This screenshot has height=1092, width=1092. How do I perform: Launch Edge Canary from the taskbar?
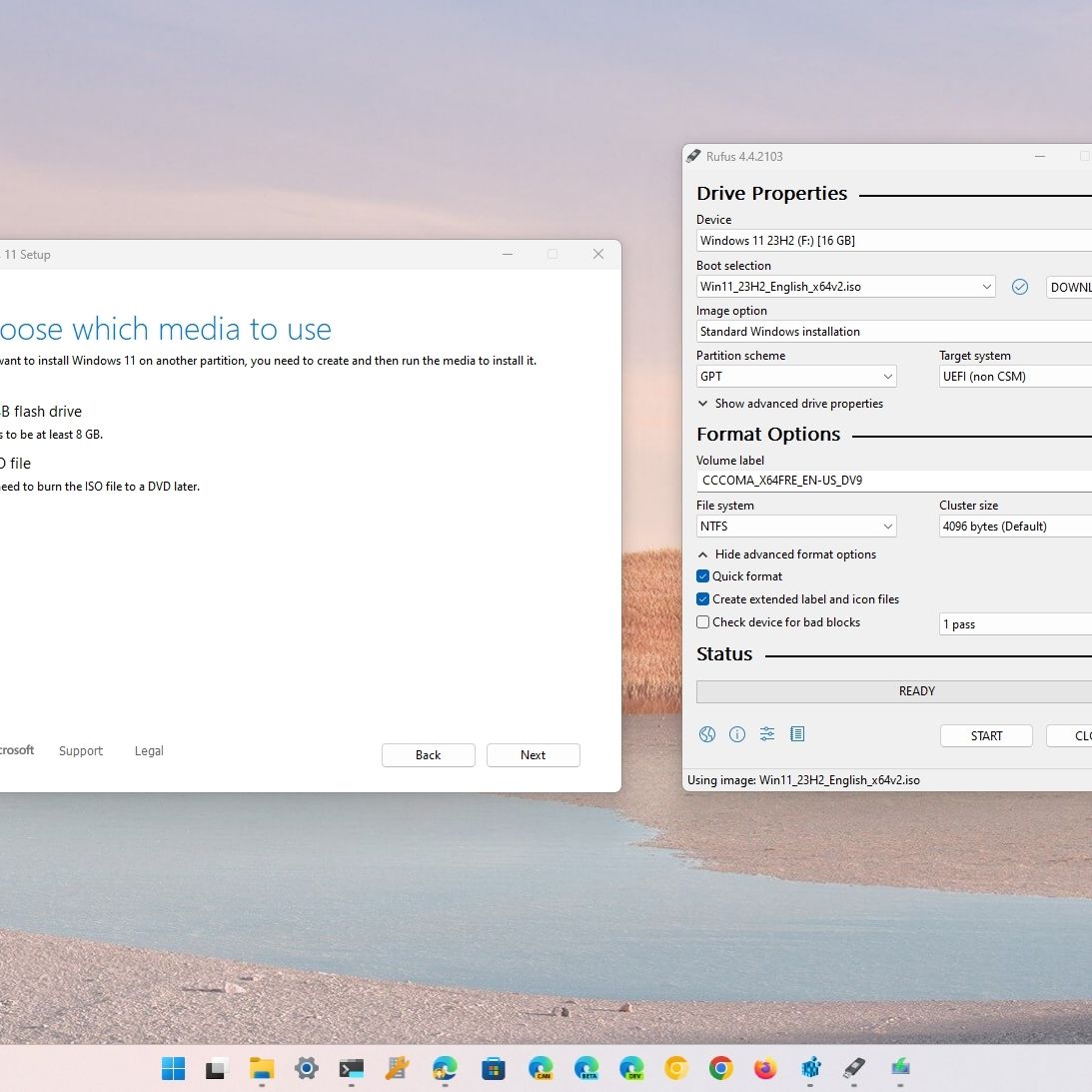coord(541,1068)
